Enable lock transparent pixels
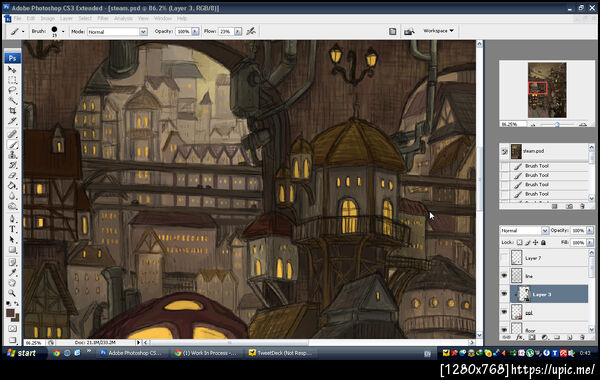This screenshot has height=380, width=600. pos(520,243)
